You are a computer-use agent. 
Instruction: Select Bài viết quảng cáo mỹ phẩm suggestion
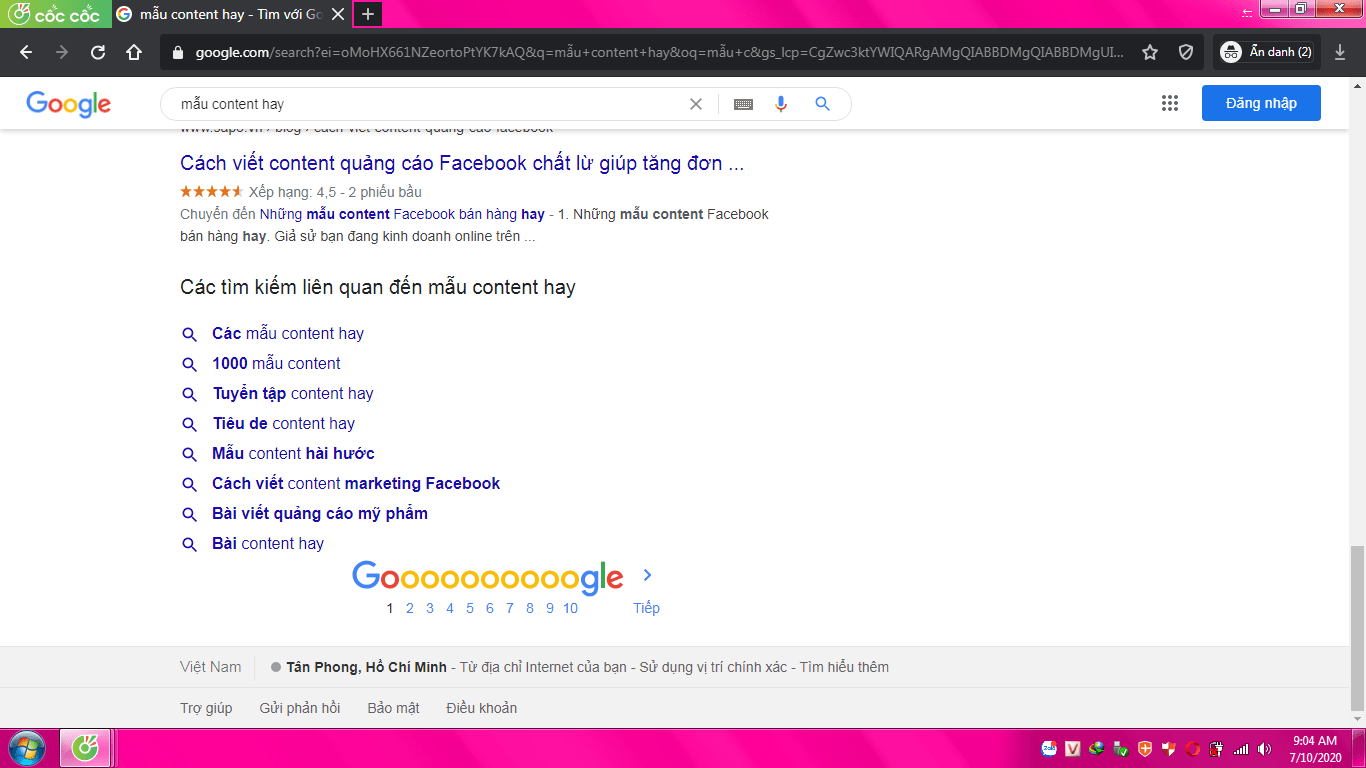point(320,514)
